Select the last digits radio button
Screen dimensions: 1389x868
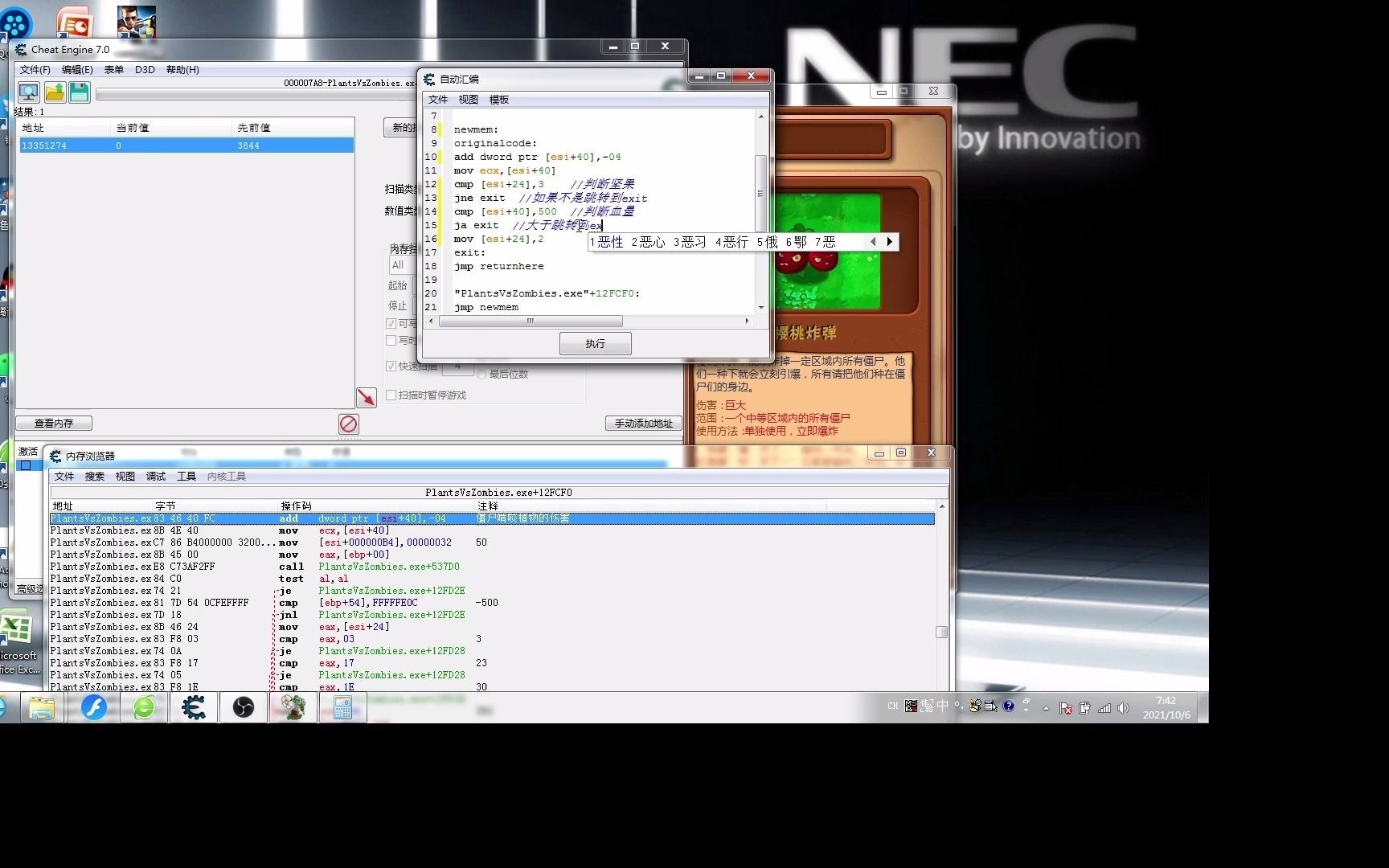pos(481,374)
